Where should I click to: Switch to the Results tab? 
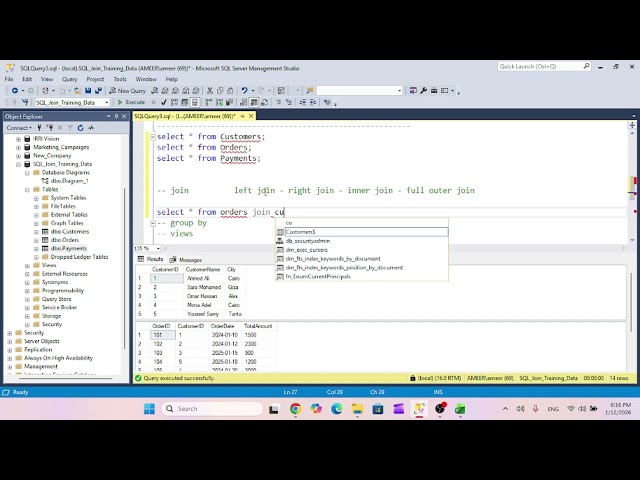tap(151, 259)
